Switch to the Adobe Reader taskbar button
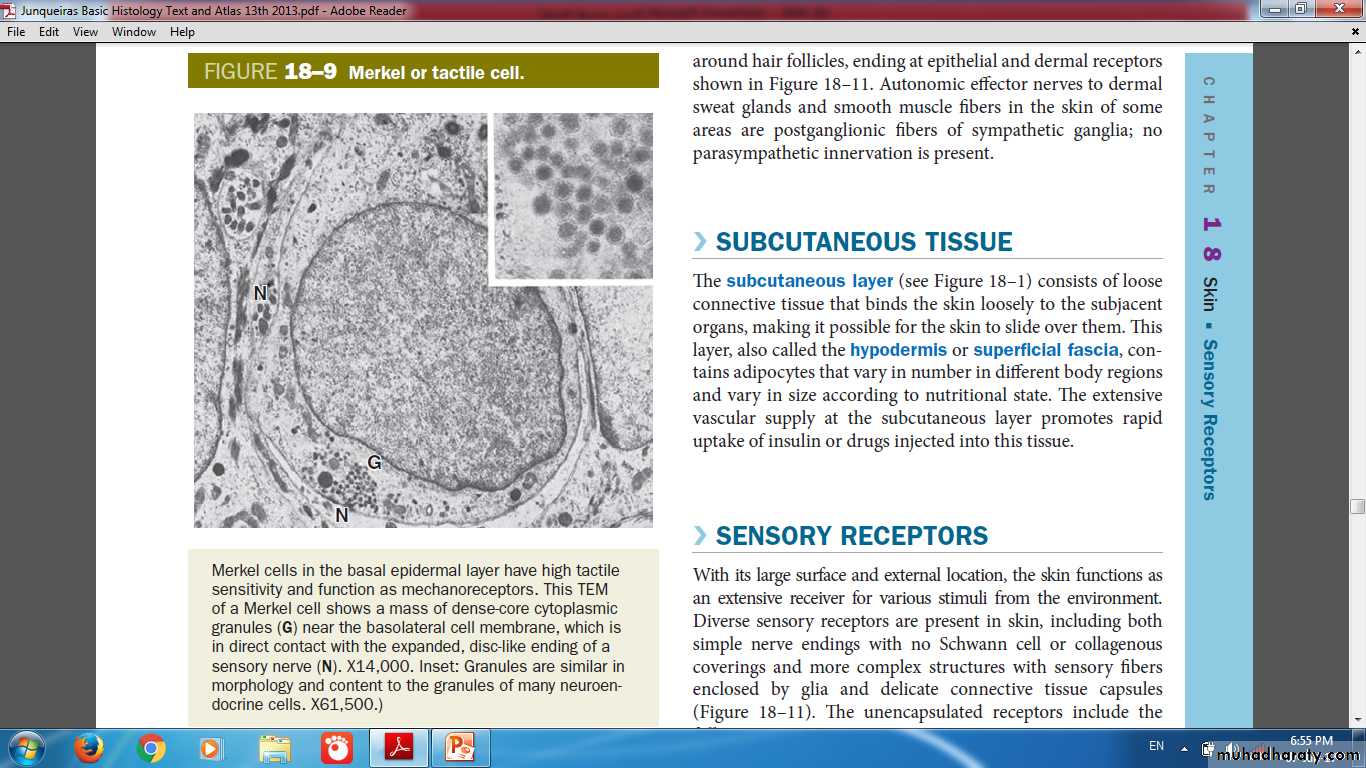This screenshot has height=768, width=1366. [399, 748]
